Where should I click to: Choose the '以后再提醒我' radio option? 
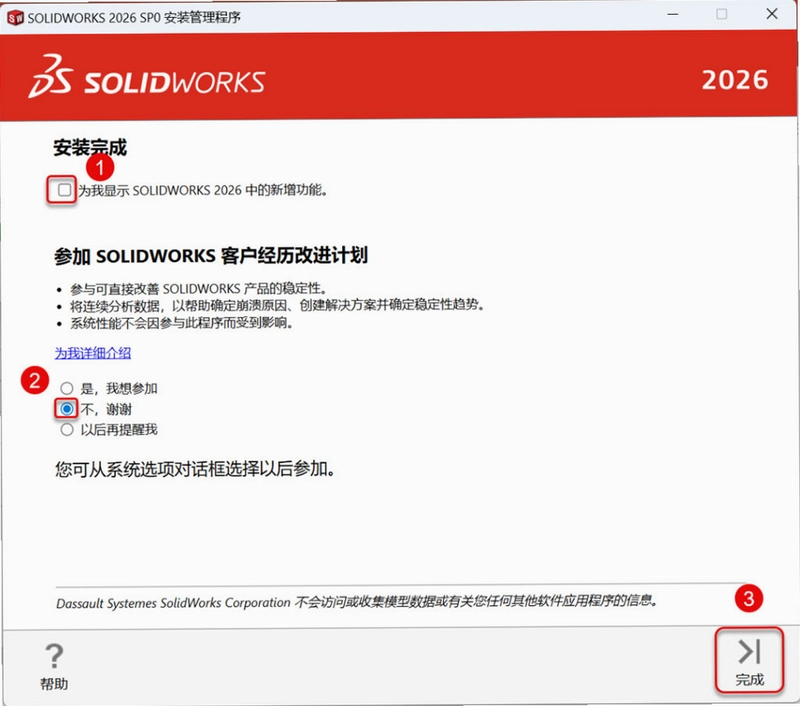pos(67,430)
